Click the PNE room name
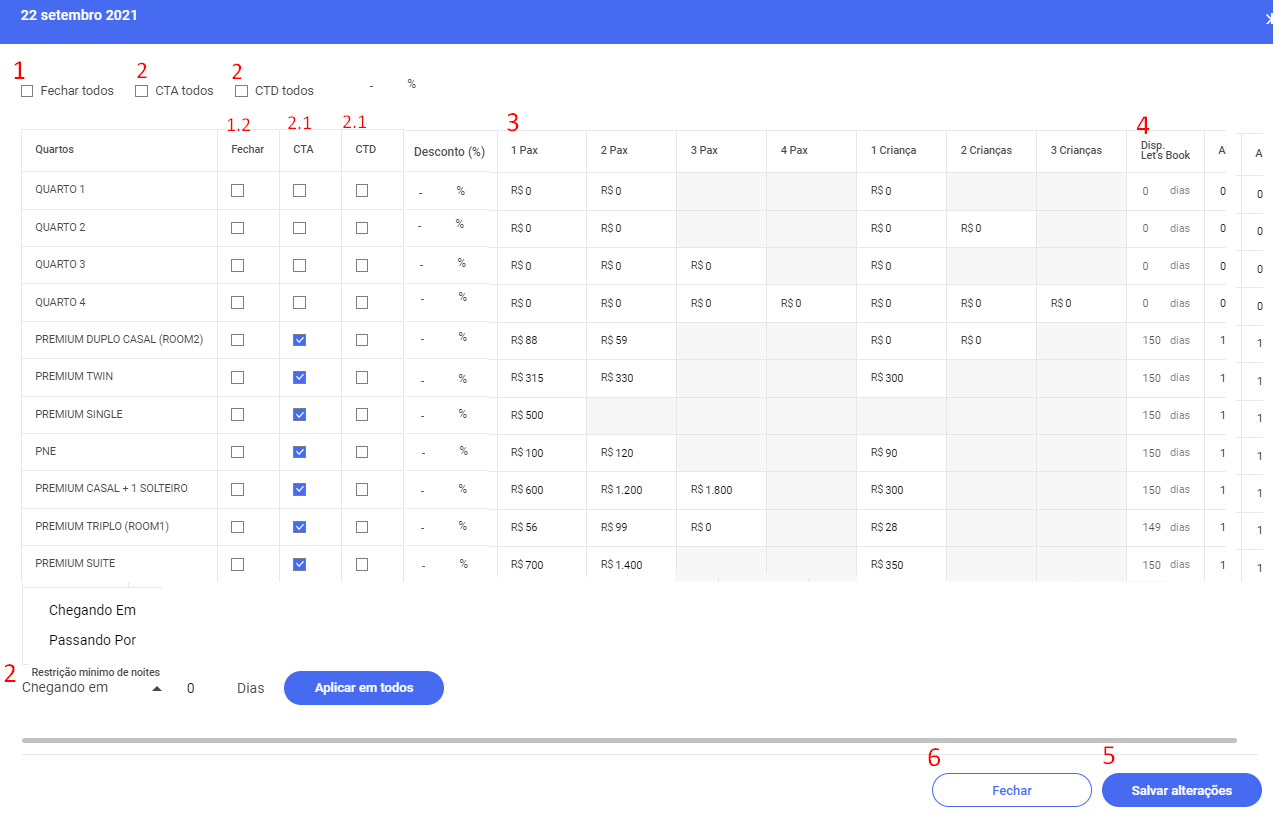Screen dimensions: 1275x817 [x=46, y=452]
